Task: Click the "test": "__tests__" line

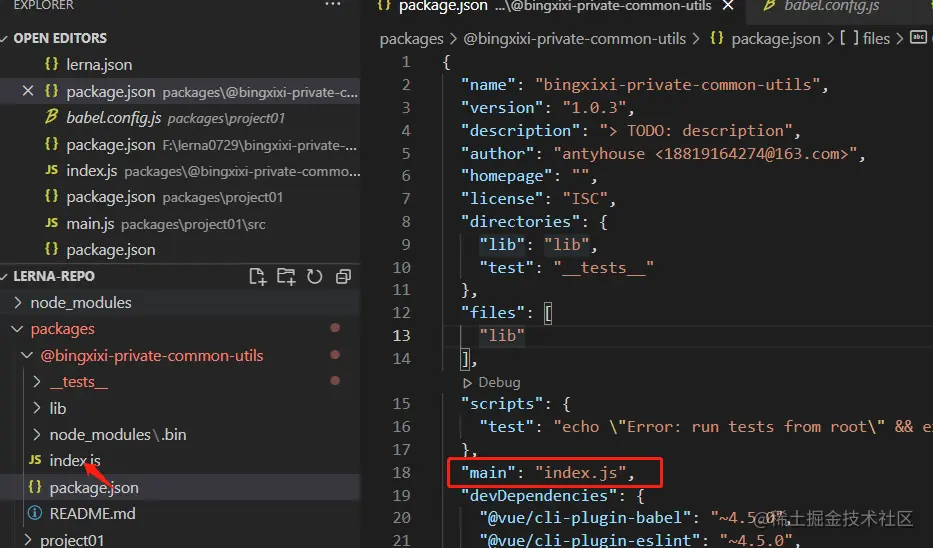Action: 566,268
